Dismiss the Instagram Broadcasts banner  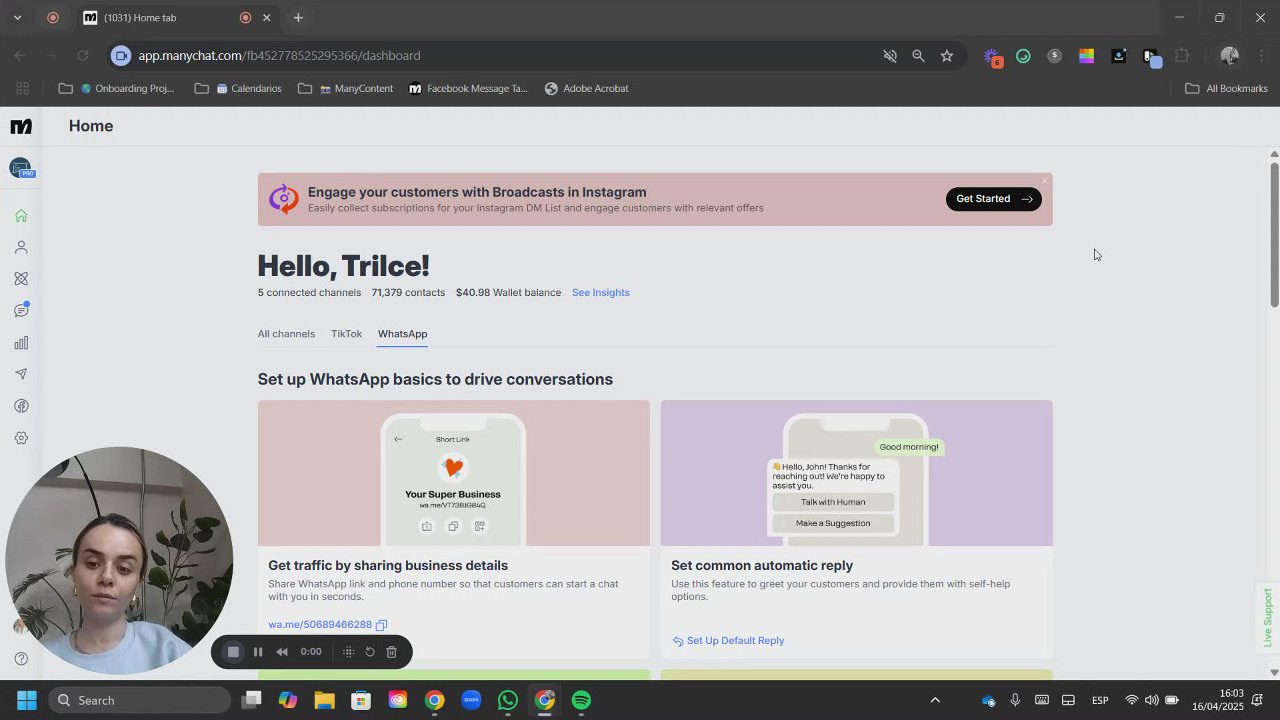pyautogui.click(x=1044, y=181)
